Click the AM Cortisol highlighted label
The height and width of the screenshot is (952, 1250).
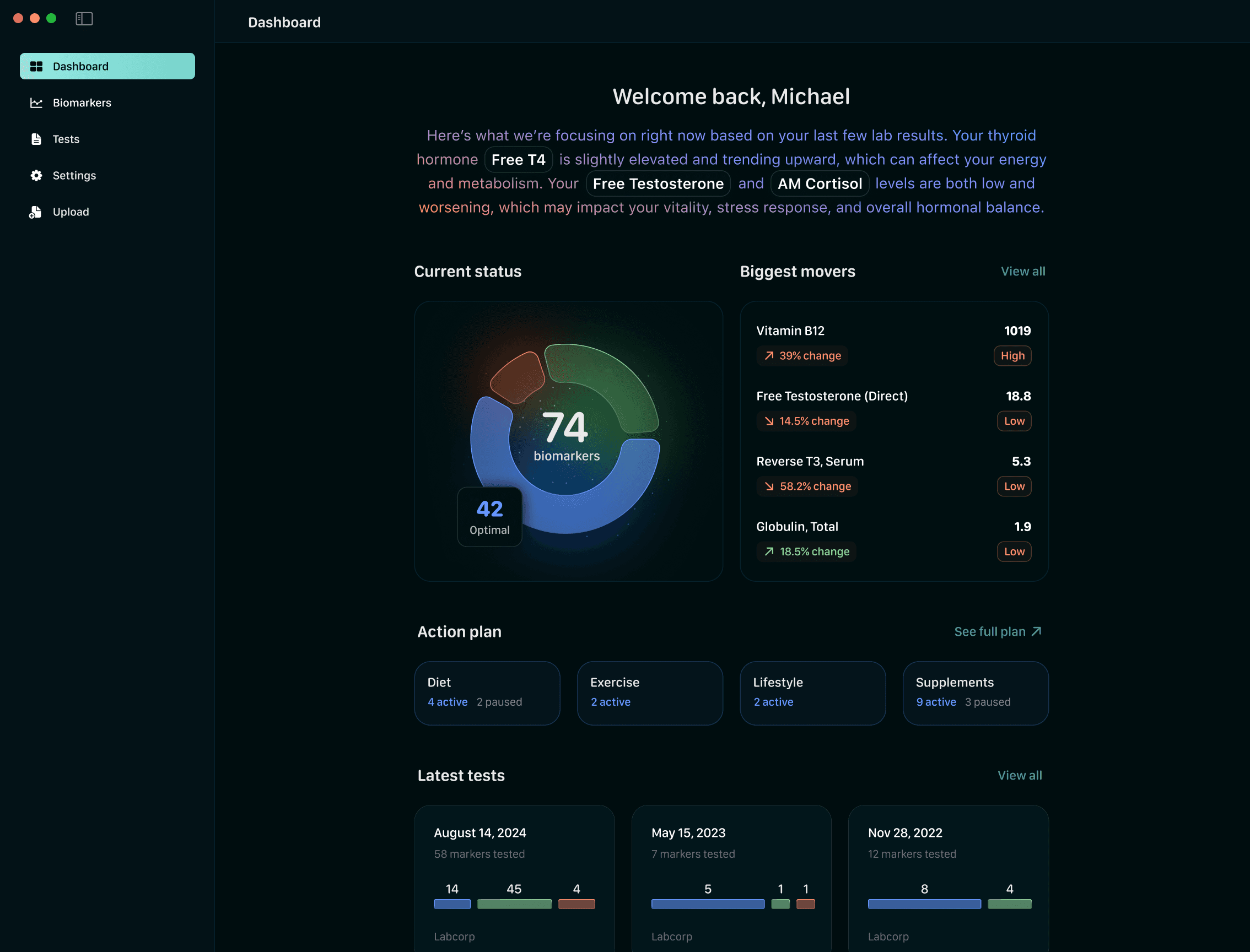point(819,183)
